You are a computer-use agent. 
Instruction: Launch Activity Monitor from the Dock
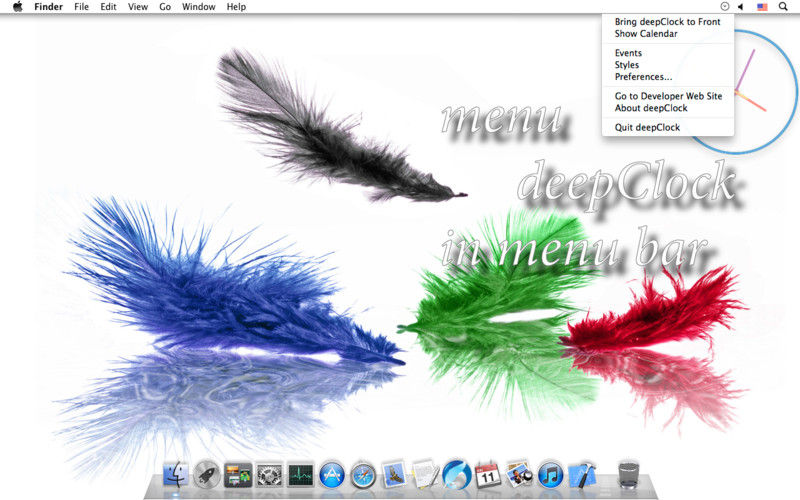tap(301, 476)
